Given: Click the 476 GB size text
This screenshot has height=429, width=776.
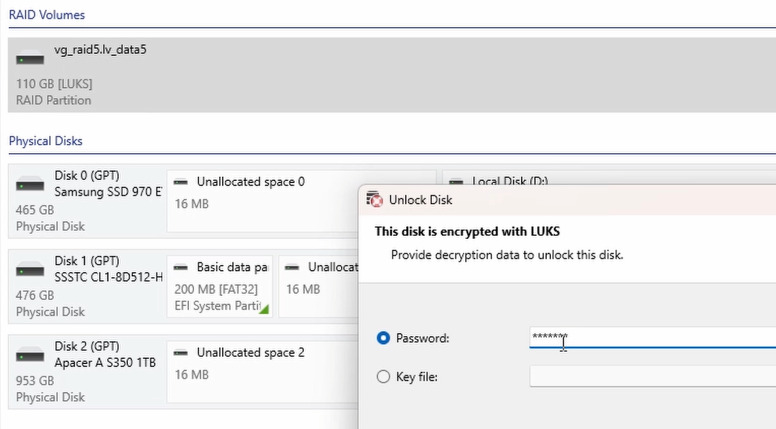Looking at the screenshot, I should [x=35, y=295].
